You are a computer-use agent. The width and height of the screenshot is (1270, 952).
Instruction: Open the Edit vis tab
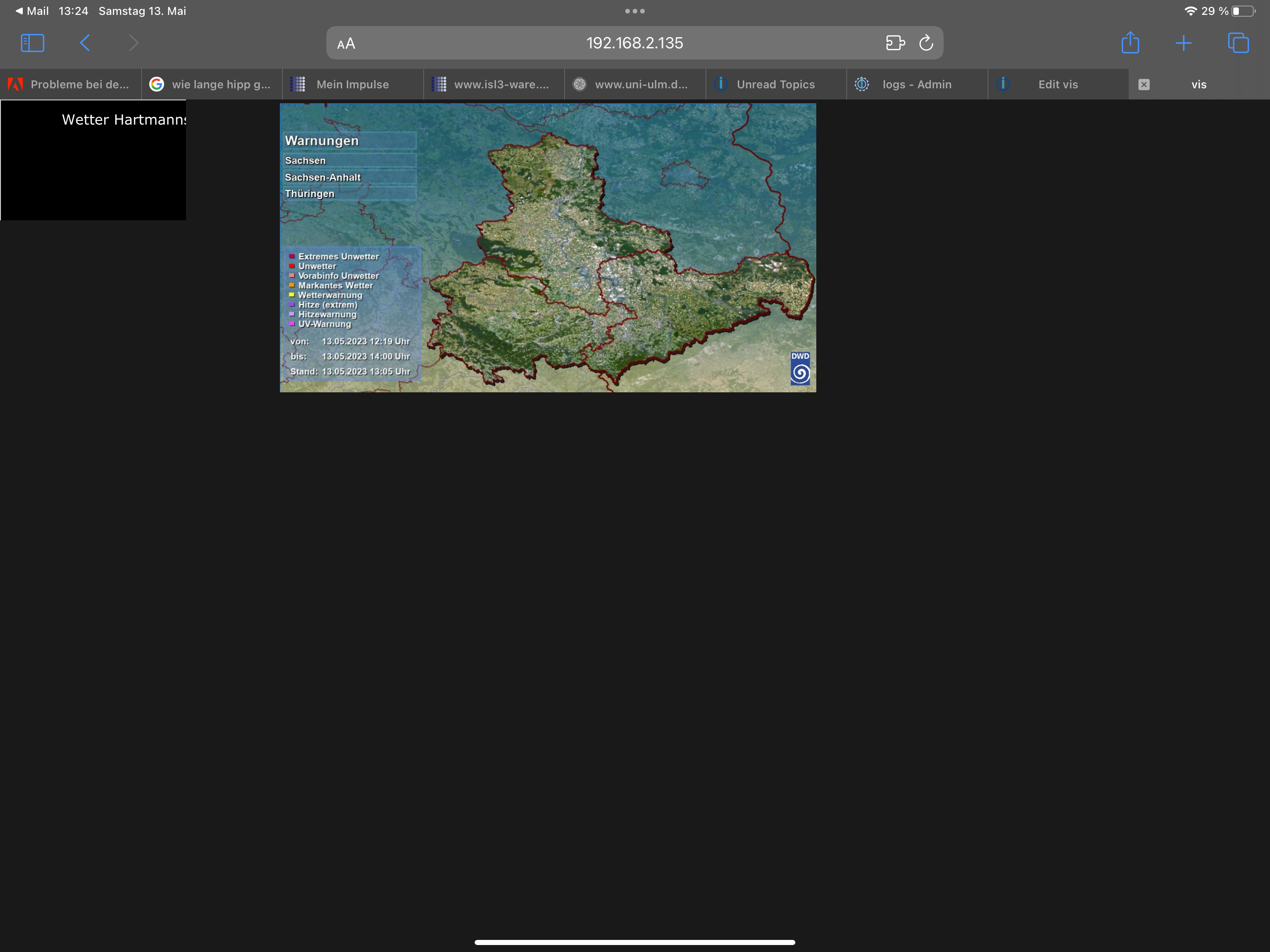[1058, 85]
